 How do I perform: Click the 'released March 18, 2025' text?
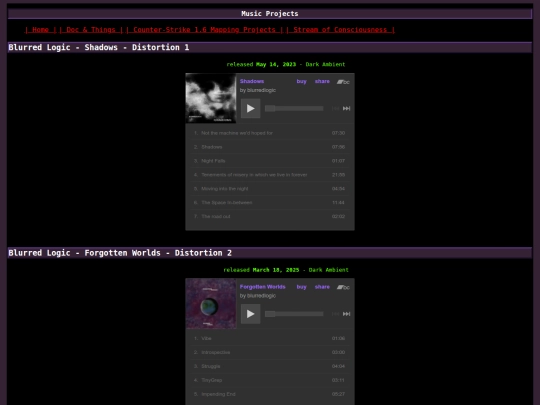261,270
